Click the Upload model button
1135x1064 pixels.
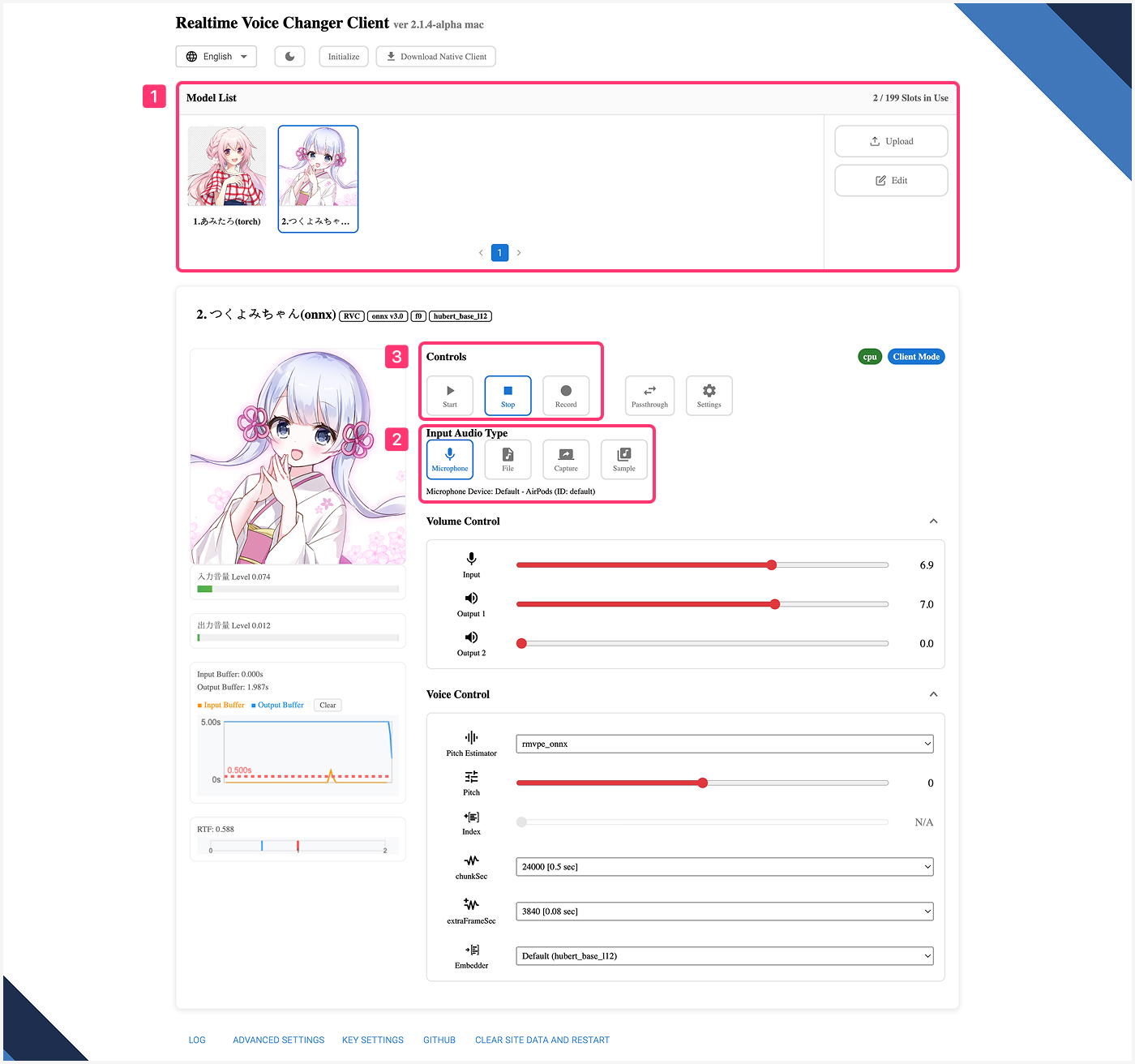click(891, 141)
